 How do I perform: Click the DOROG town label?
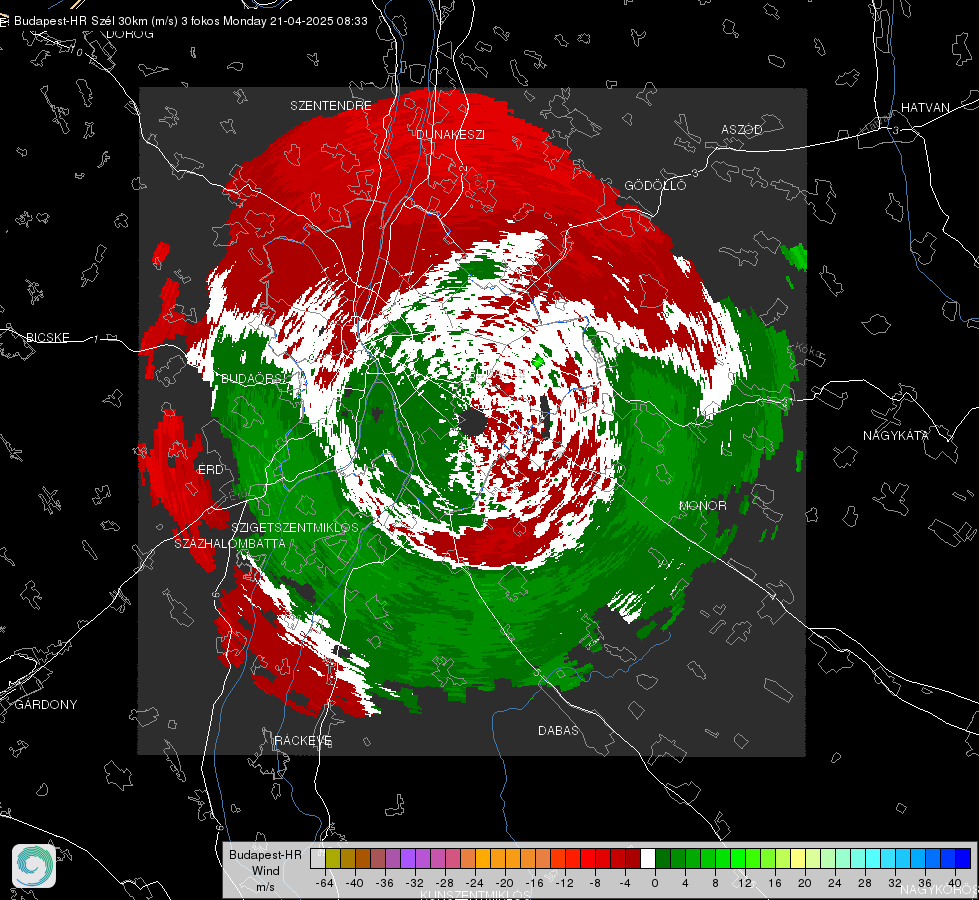click(130, 34)
